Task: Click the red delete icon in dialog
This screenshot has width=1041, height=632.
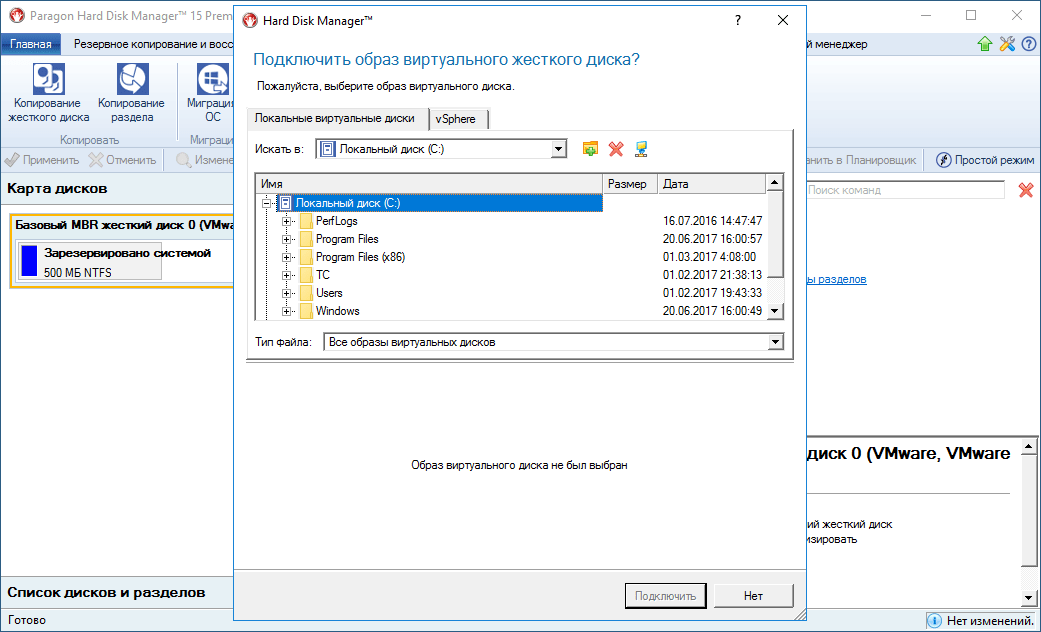Action: (x=616, y=149)
